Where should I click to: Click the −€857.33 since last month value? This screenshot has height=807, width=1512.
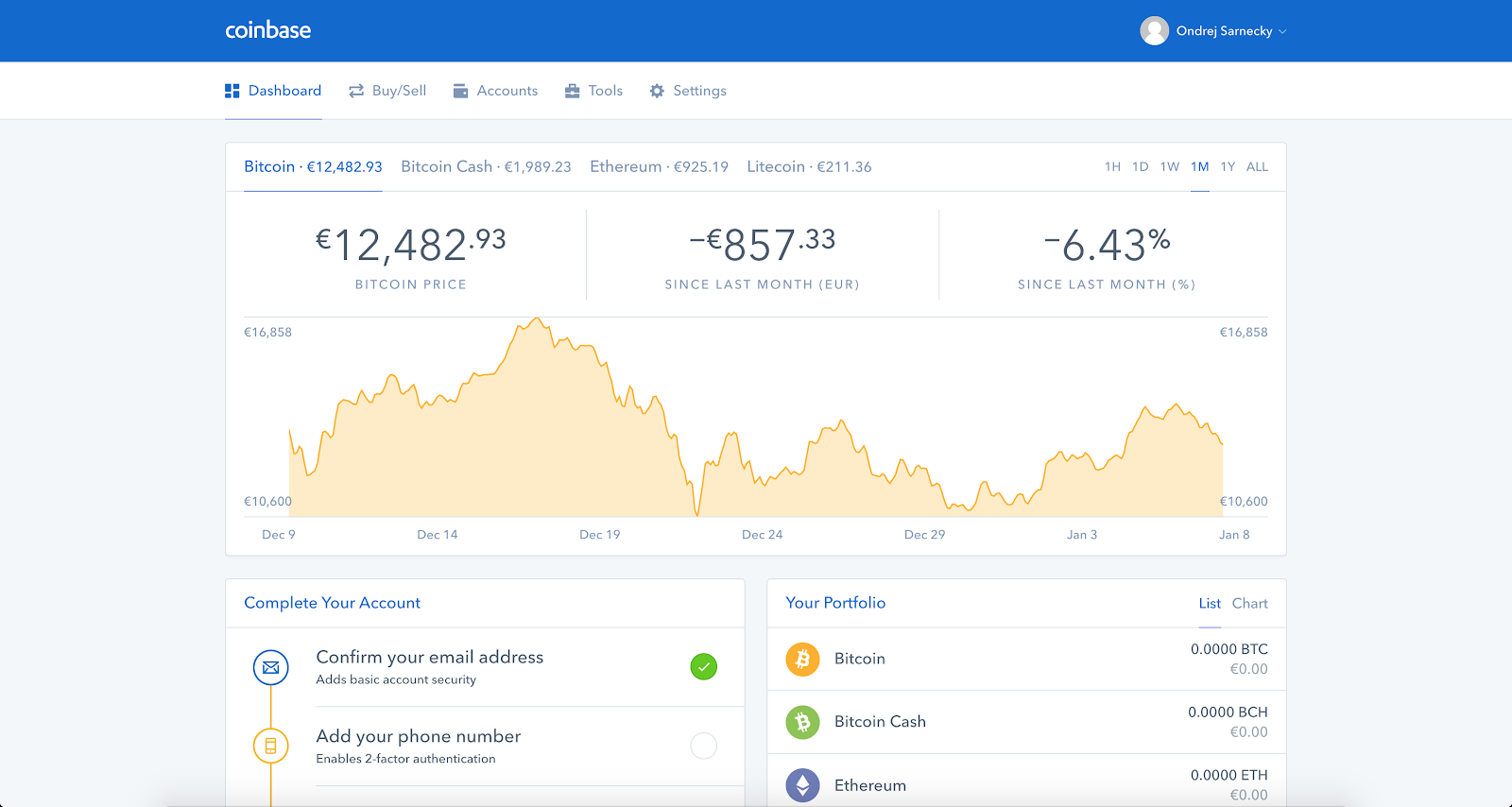pos(763,245)
